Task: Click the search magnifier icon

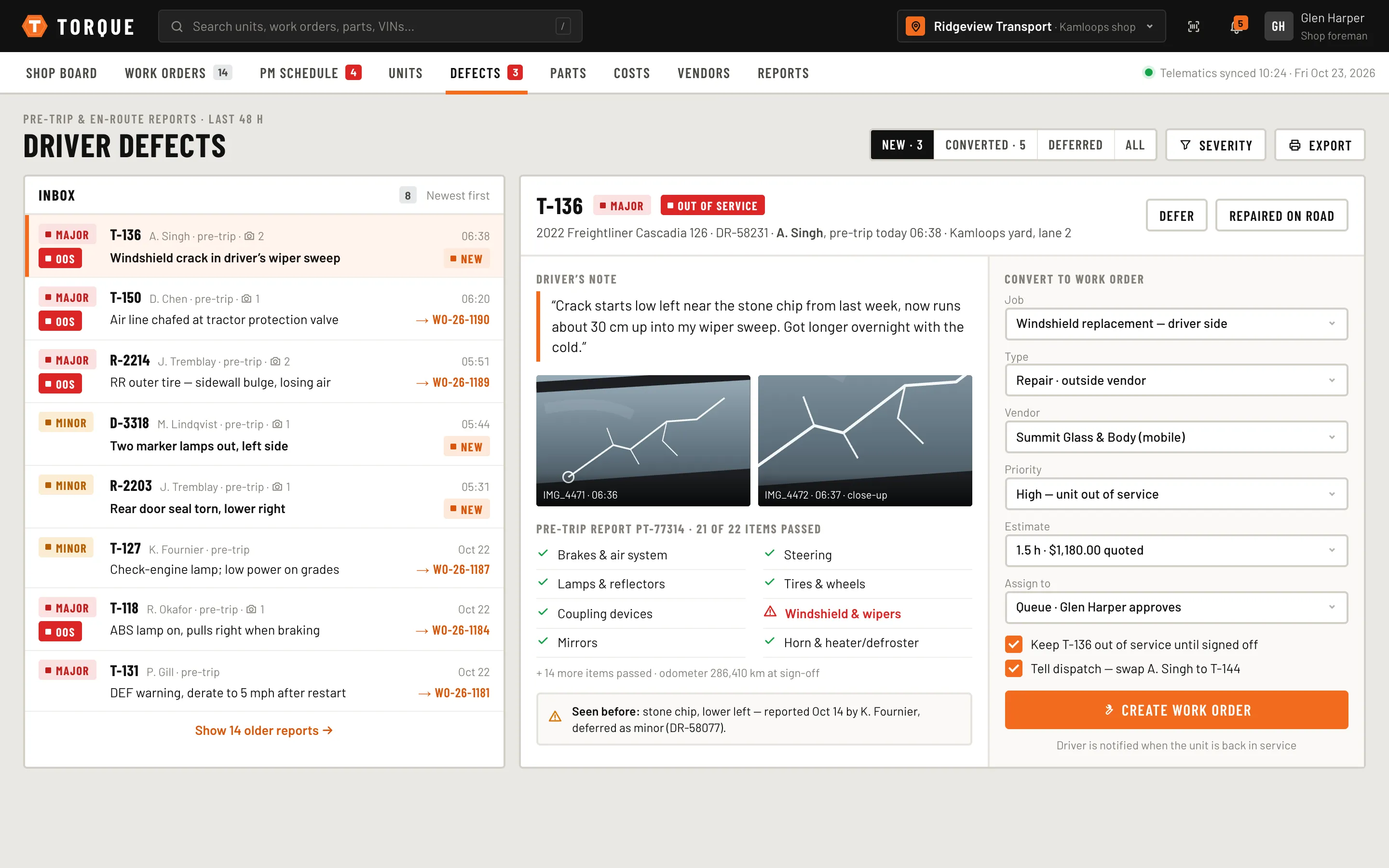Action: (x=177, y=27)
